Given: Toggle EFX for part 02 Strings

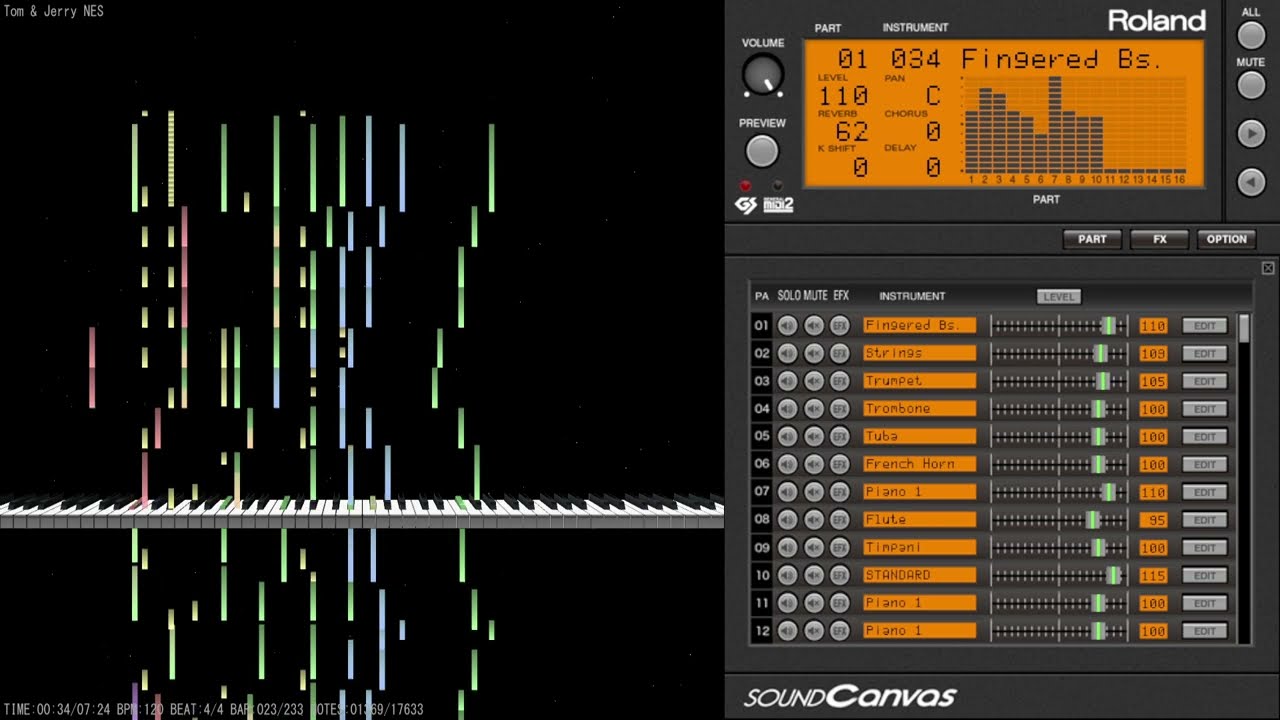Looking at the screenshot, I should [x=840, y=353].
